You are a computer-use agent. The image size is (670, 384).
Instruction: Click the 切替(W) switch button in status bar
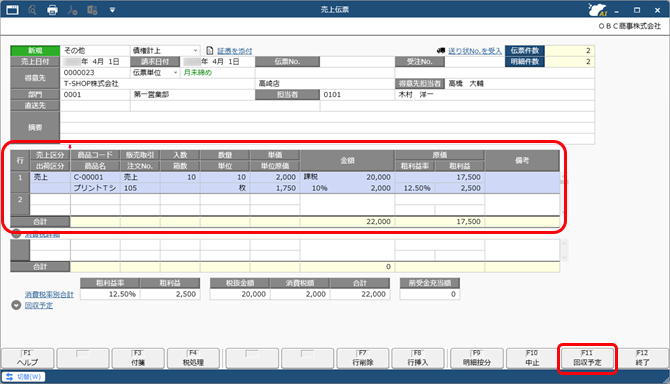pos(24,377)
